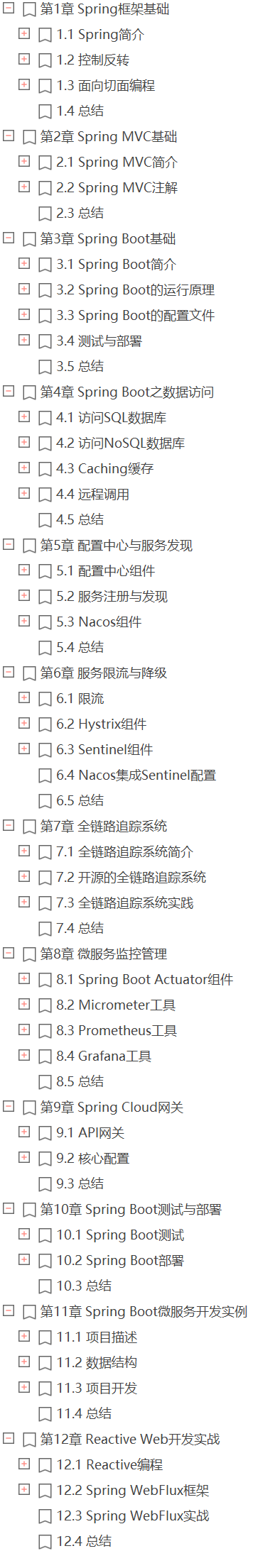Collapse 第10章 Spring Boot测试与部署 chapter

coord(9,1208)
